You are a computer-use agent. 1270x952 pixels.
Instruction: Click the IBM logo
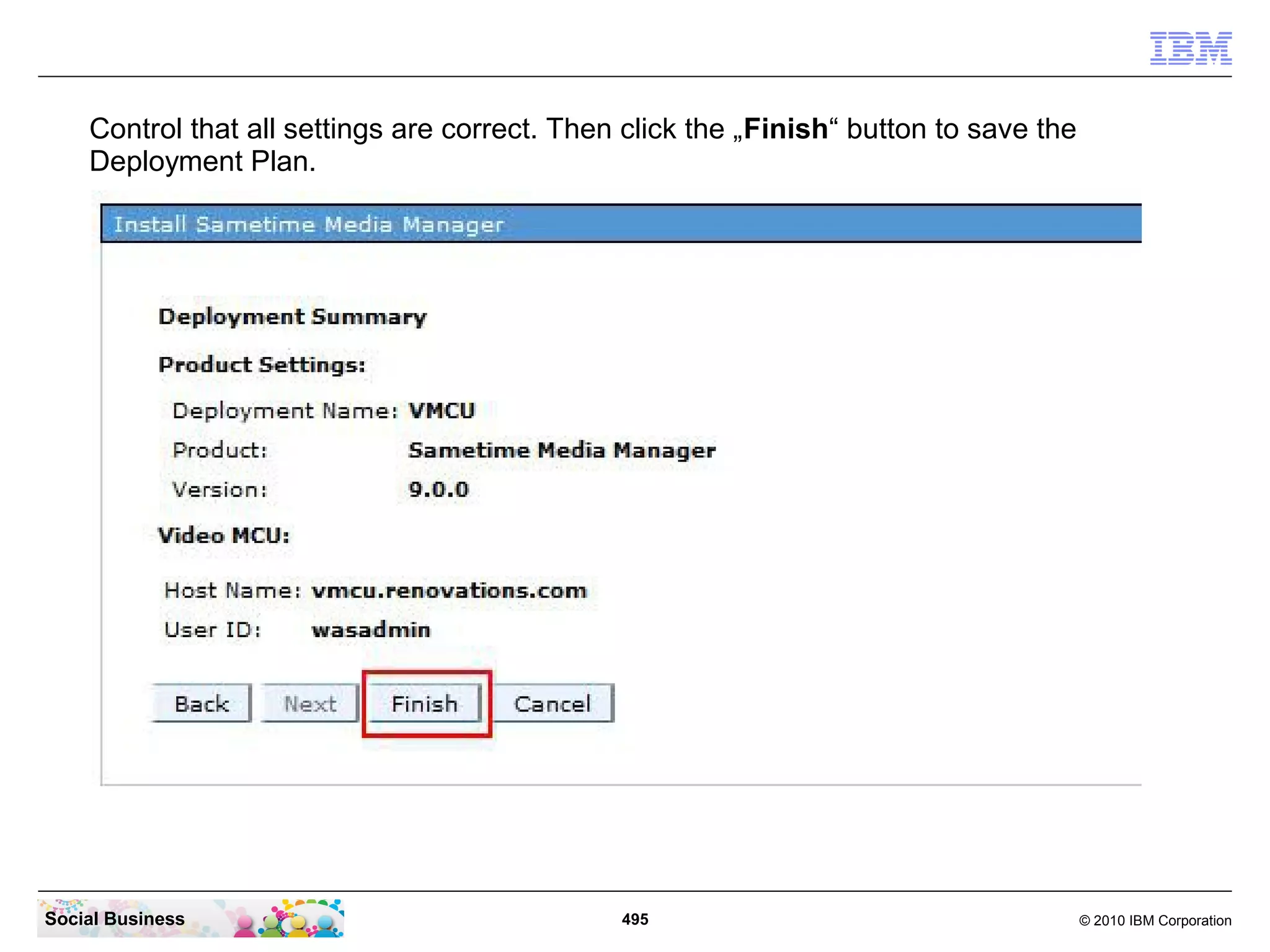pyautogui.click(x=1191, y=48)
